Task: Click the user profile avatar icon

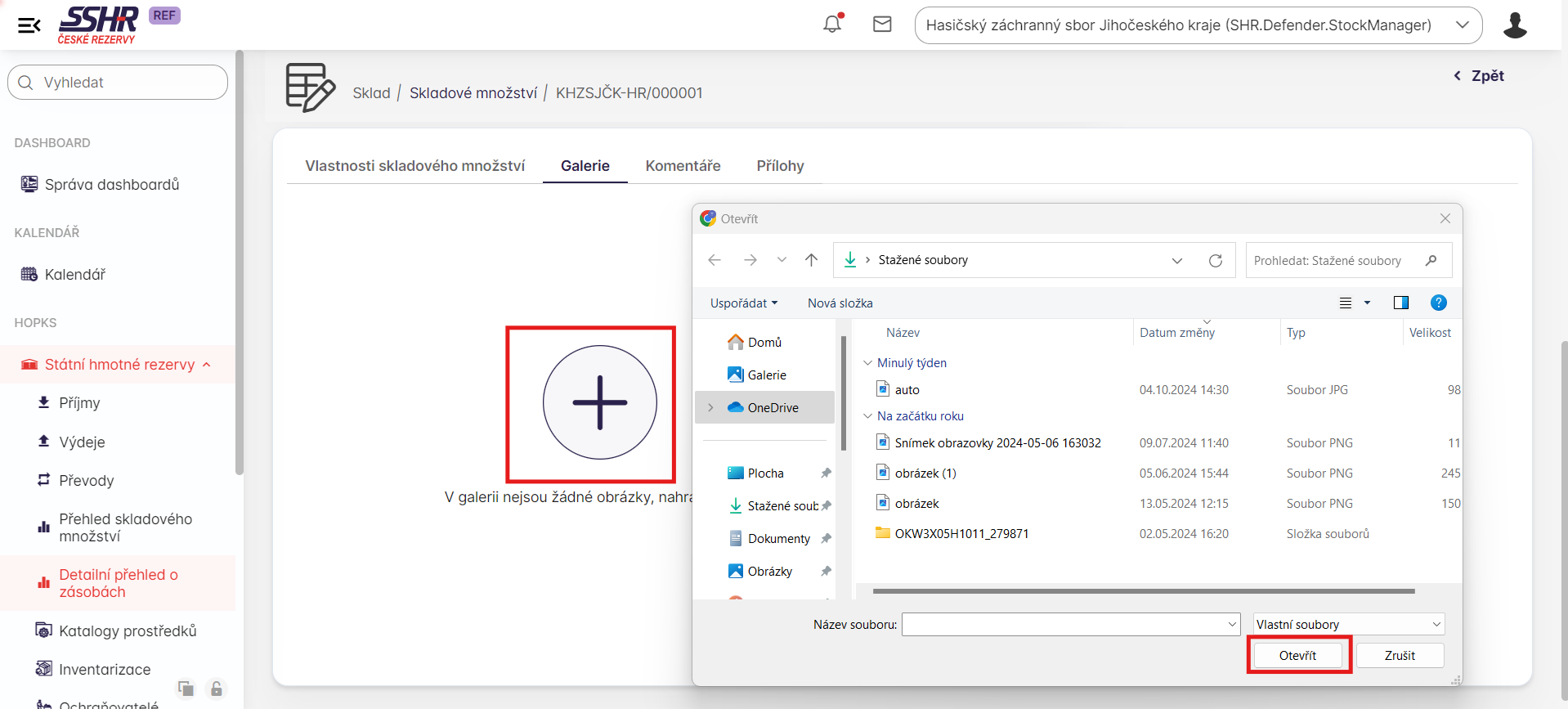Action: pyautogui.click(x=1514, y=25)
